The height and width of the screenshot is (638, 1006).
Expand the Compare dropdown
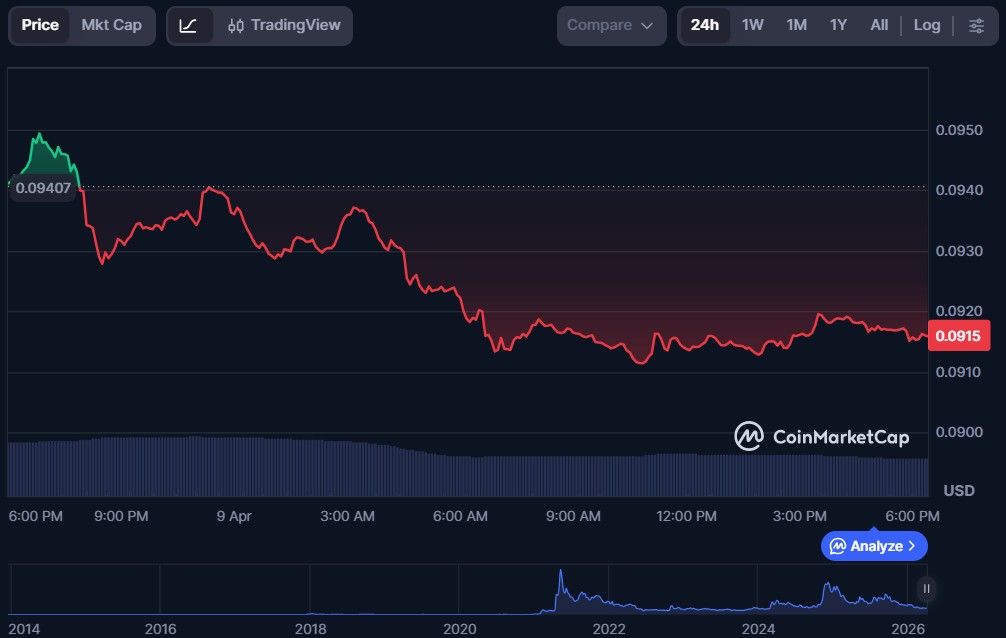click(610, 25)
